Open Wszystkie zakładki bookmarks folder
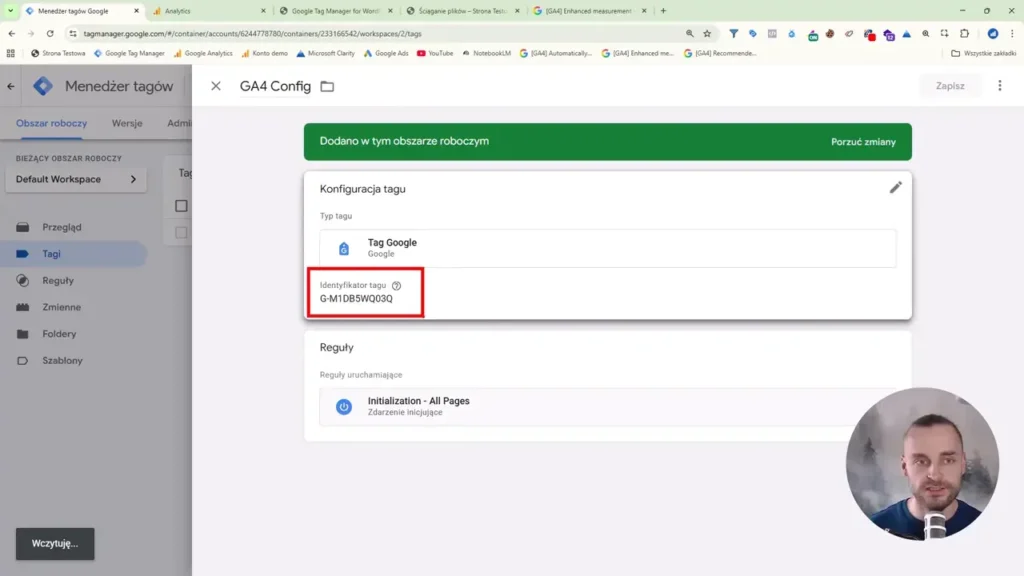 pyautogui.click(x=984, y=54)
